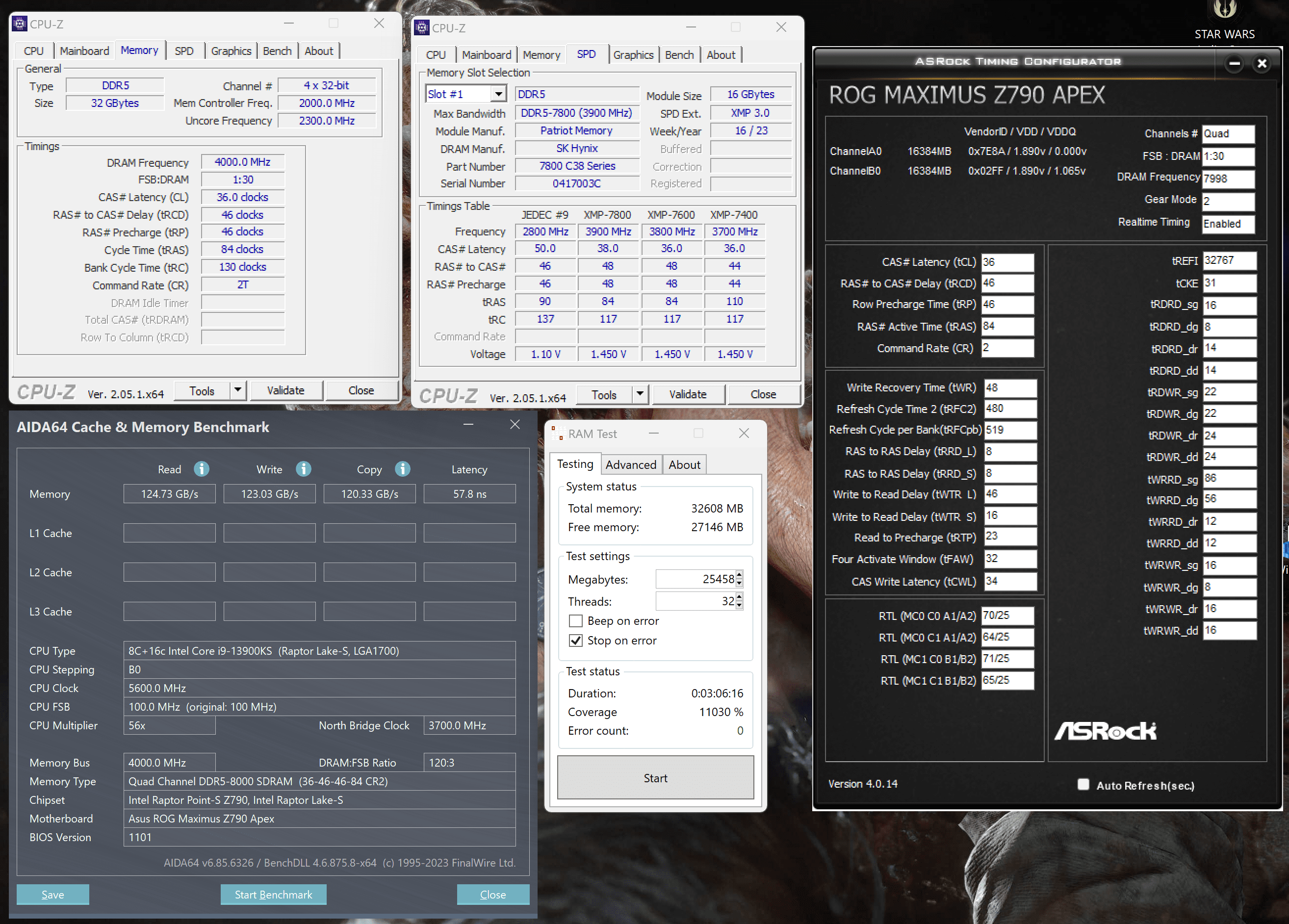Click the CPU-Z SPD window title icon
Screen dimensions: 1289x924
tap(422, 27)
